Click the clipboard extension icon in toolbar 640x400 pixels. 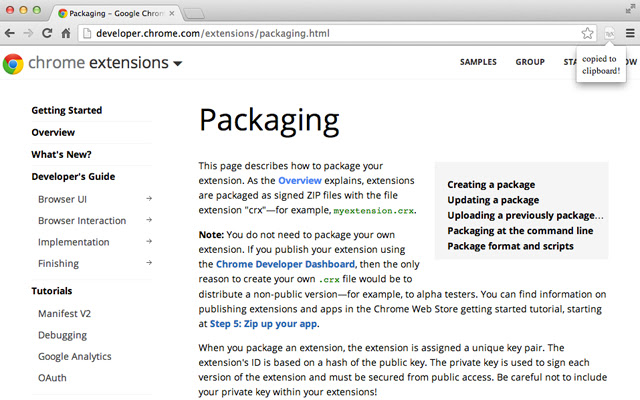(x=609, y=33)
